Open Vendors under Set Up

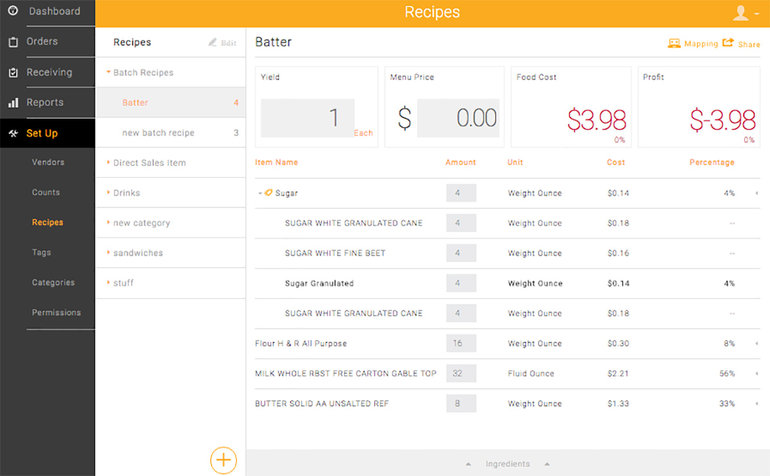tap(48, 162)
